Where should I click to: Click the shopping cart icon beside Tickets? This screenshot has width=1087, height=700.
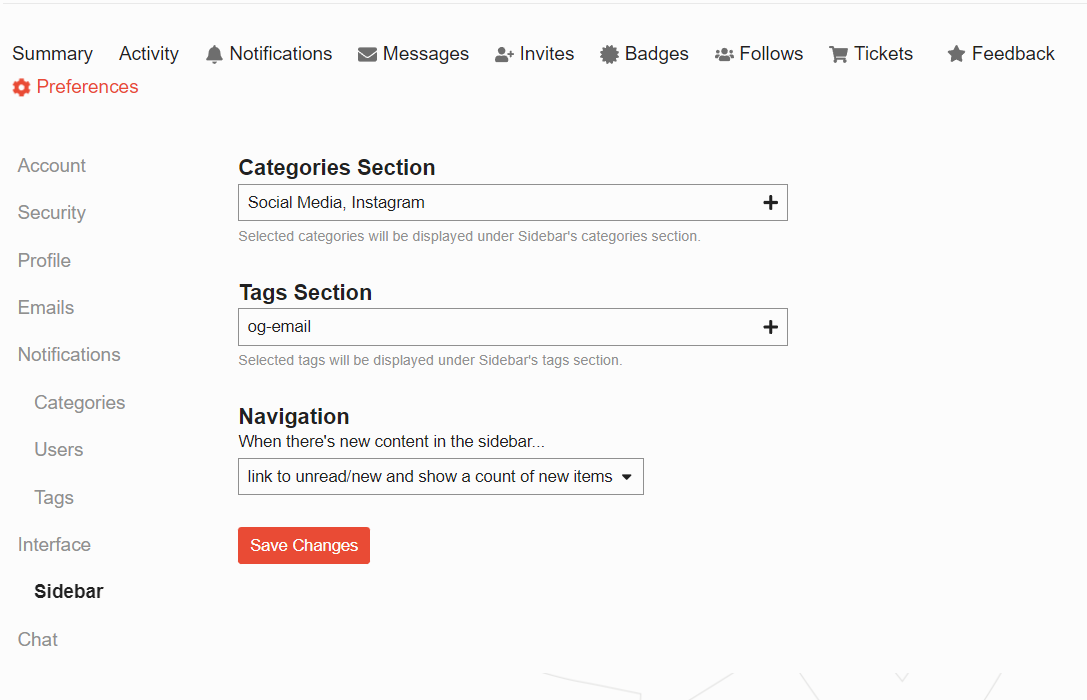[838, 54]
